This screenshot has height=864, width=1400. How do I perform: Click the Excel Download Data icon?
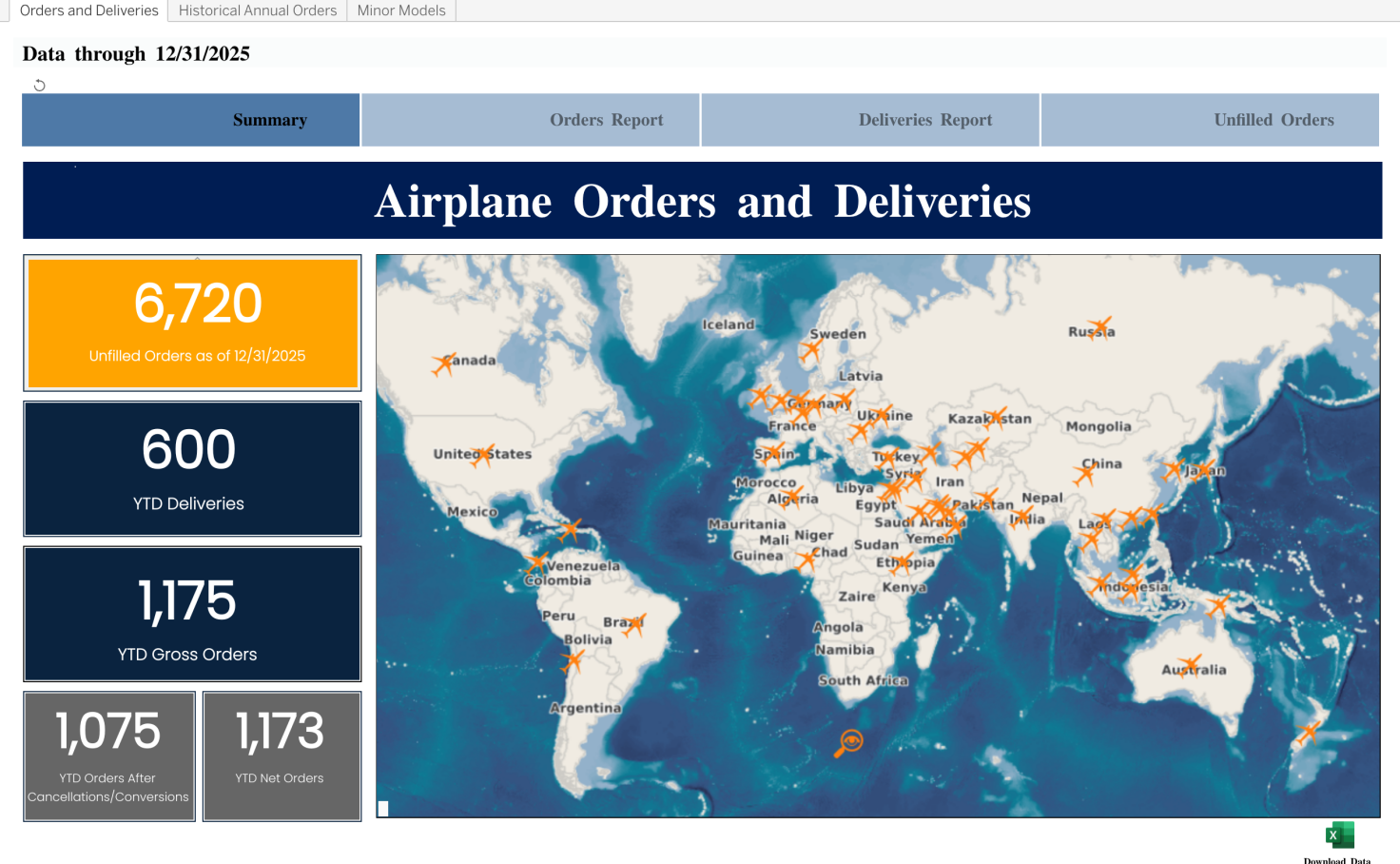click(x=1339, y=835)
